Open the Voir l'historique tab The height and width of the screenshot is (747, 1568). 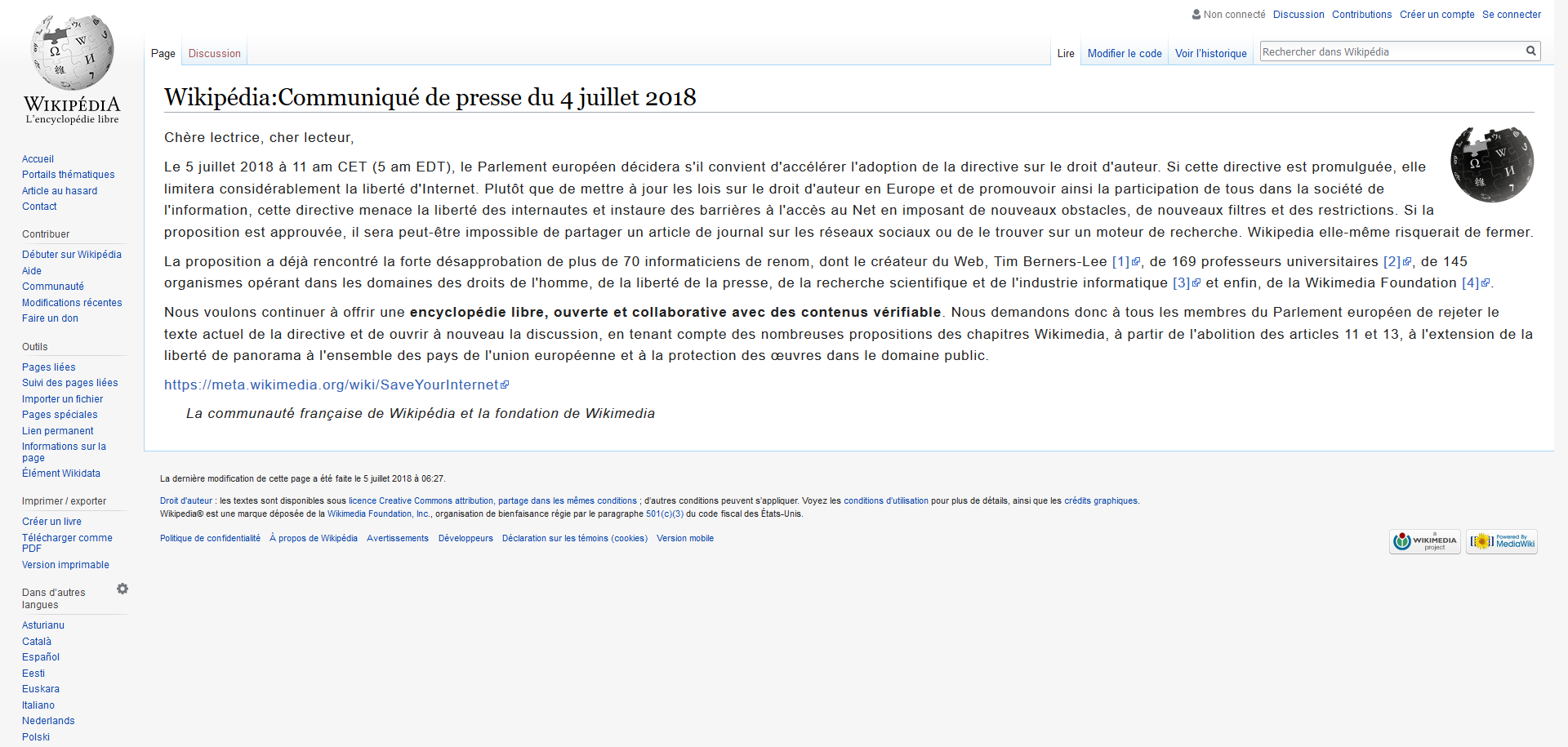pyautogui.click(x=1211, y=53)
